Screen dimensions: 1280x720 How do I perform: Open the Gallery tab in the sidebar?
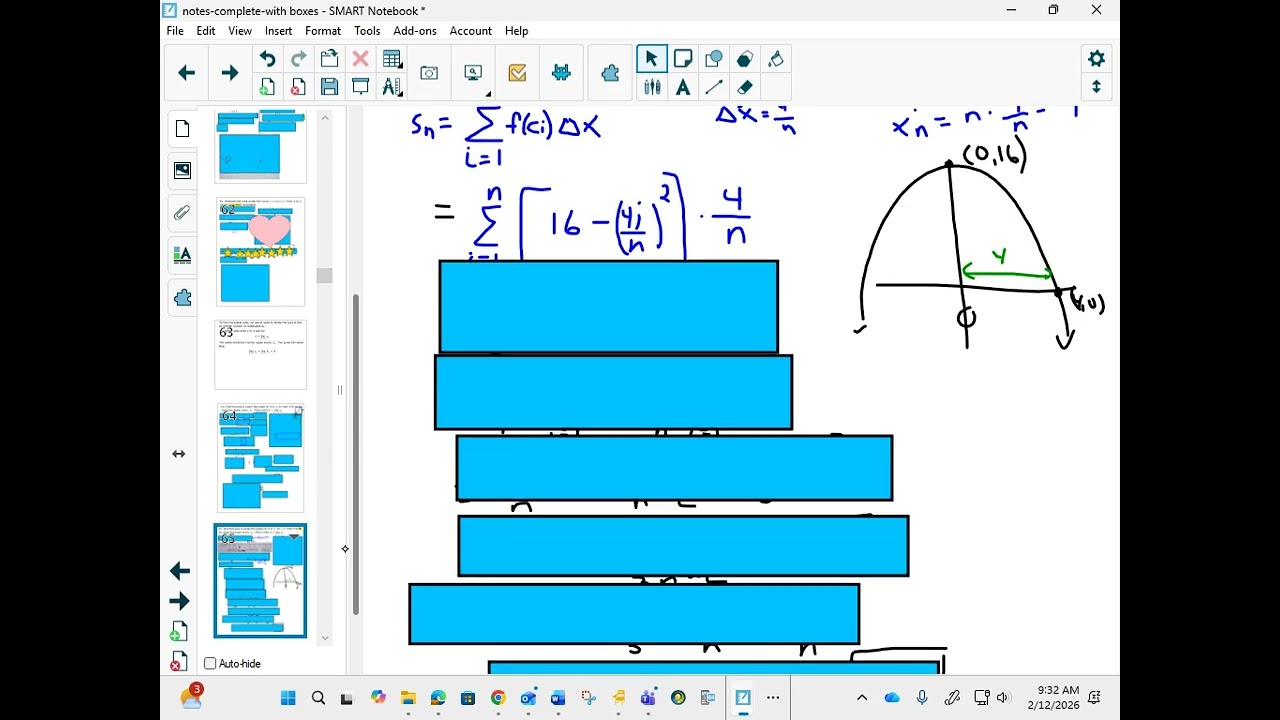[x=182, y=170]
